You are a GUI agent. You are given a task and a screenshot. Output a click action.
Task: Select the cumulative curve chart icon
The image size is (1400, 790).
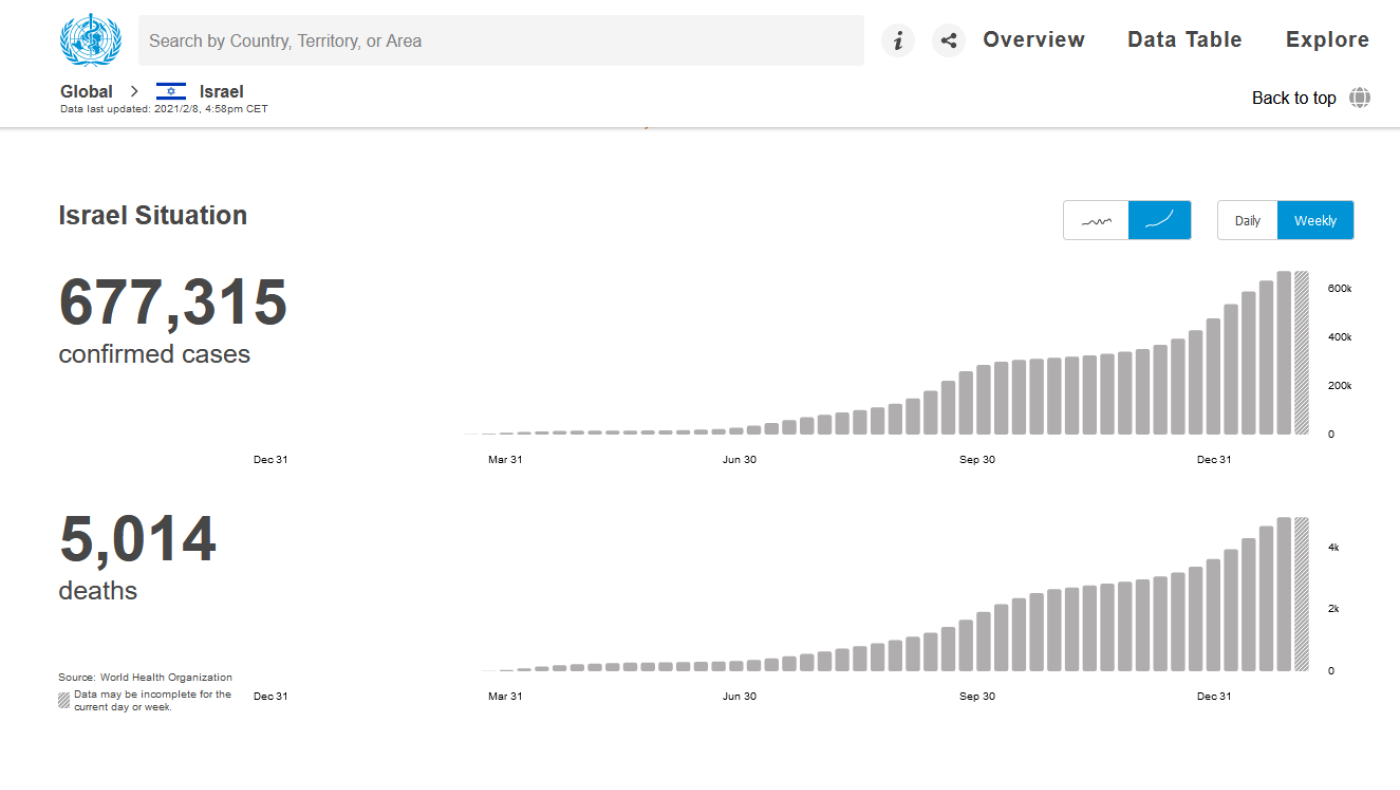1160,221
